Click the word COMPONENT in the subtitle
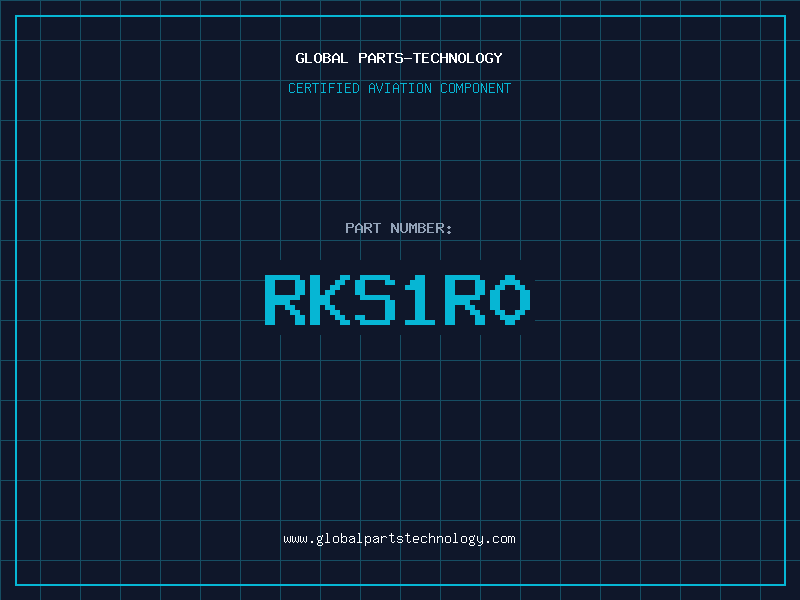The width and height of the screenshot is (800, 600). (475, 88)
